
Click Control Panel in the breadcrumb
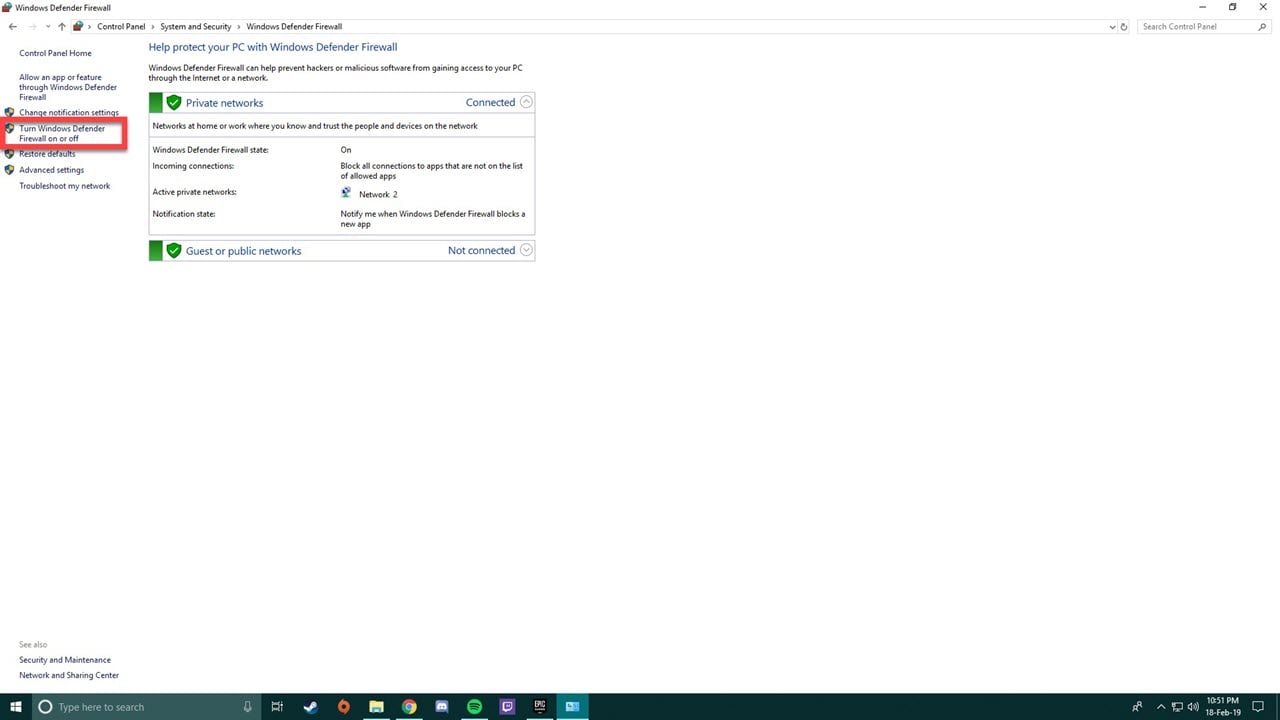point(121,27)
